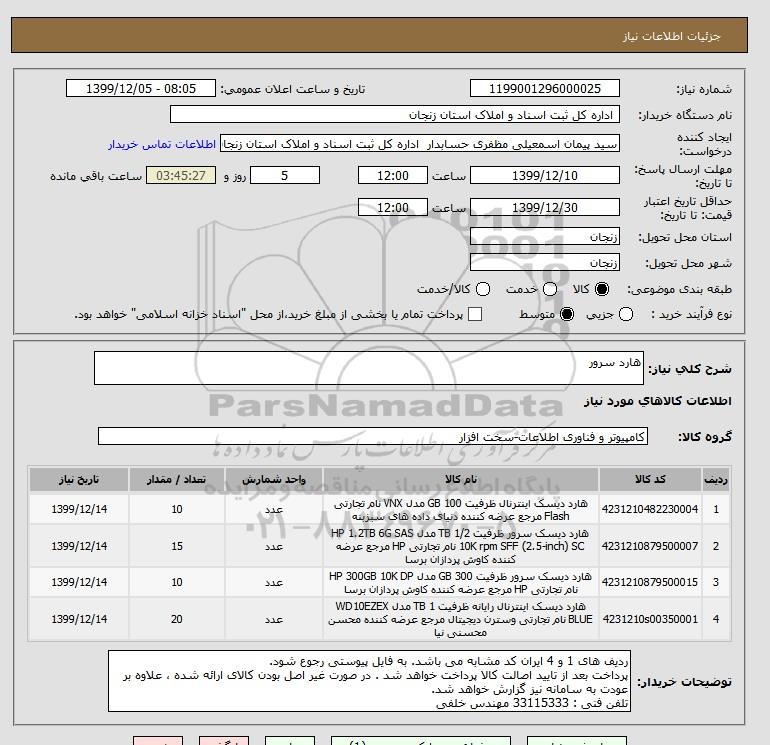Click the WD10EZEX BLUE item name
The image size is (770, 745).
tap(461, 619)
